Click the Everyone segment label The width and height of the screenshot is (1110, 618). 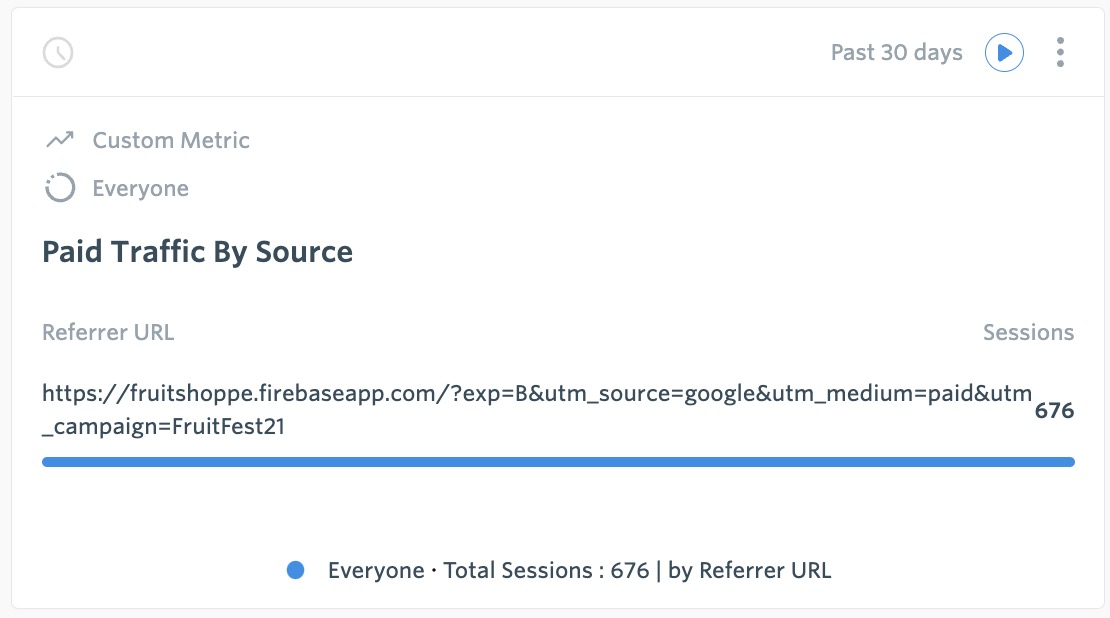point(140,188)
